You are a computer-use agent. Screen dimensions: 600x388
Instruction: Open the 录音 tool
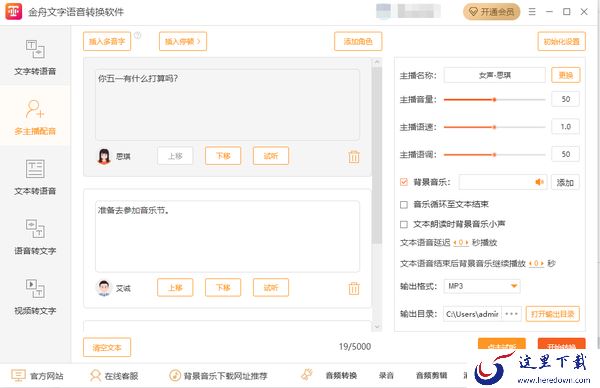pos(386,376)
